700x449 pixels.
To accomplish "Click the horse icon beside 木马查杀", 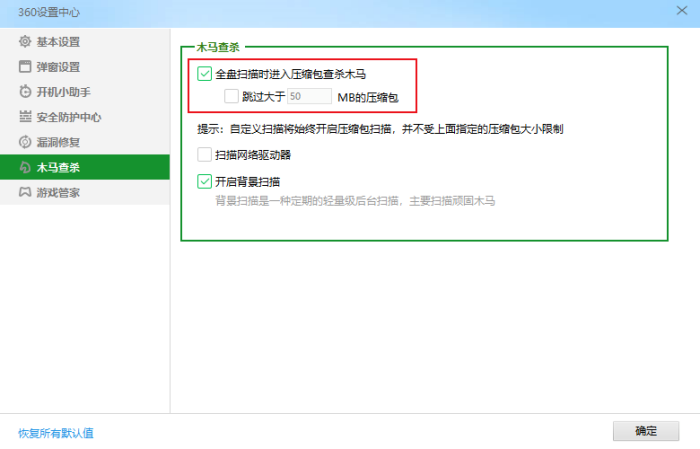I will coord(25,167).
